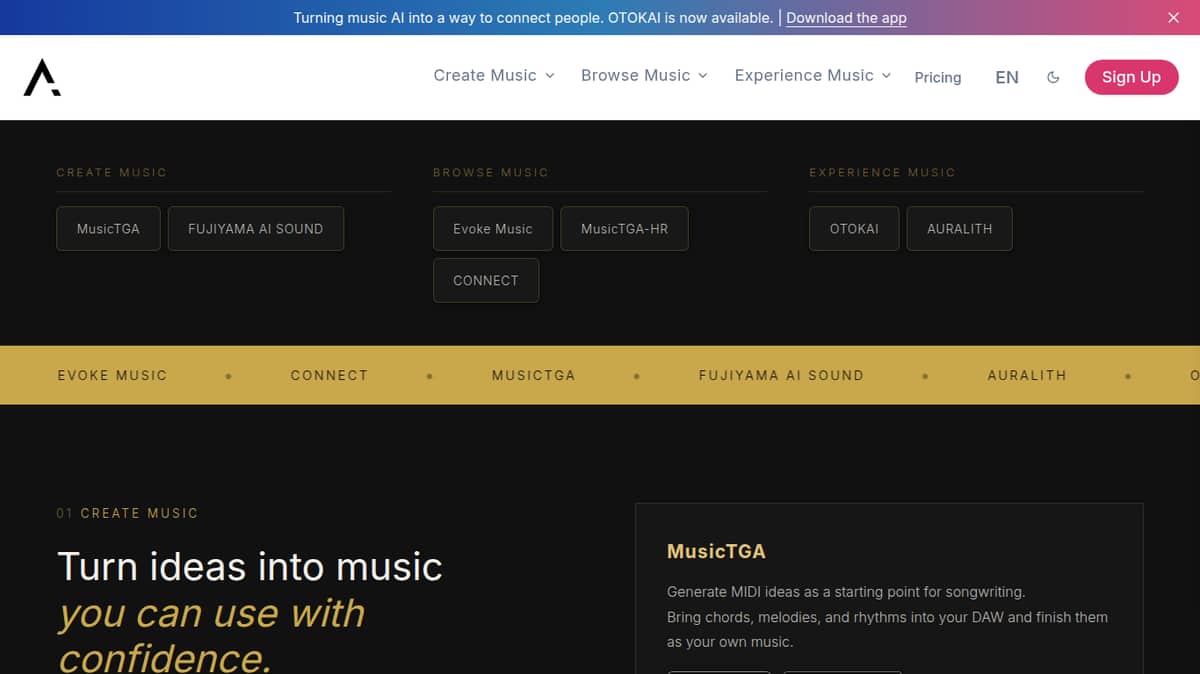Viewport: 1200px width, 674px height.
Task: Click AURALITH in the gold ticker bar
Action: [1027, 375]
